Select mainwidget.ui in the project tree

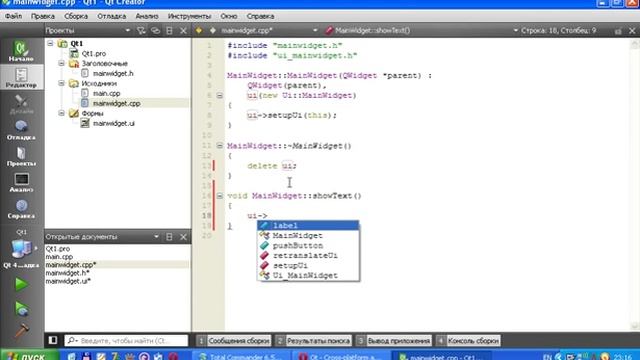tap(113, 123)
